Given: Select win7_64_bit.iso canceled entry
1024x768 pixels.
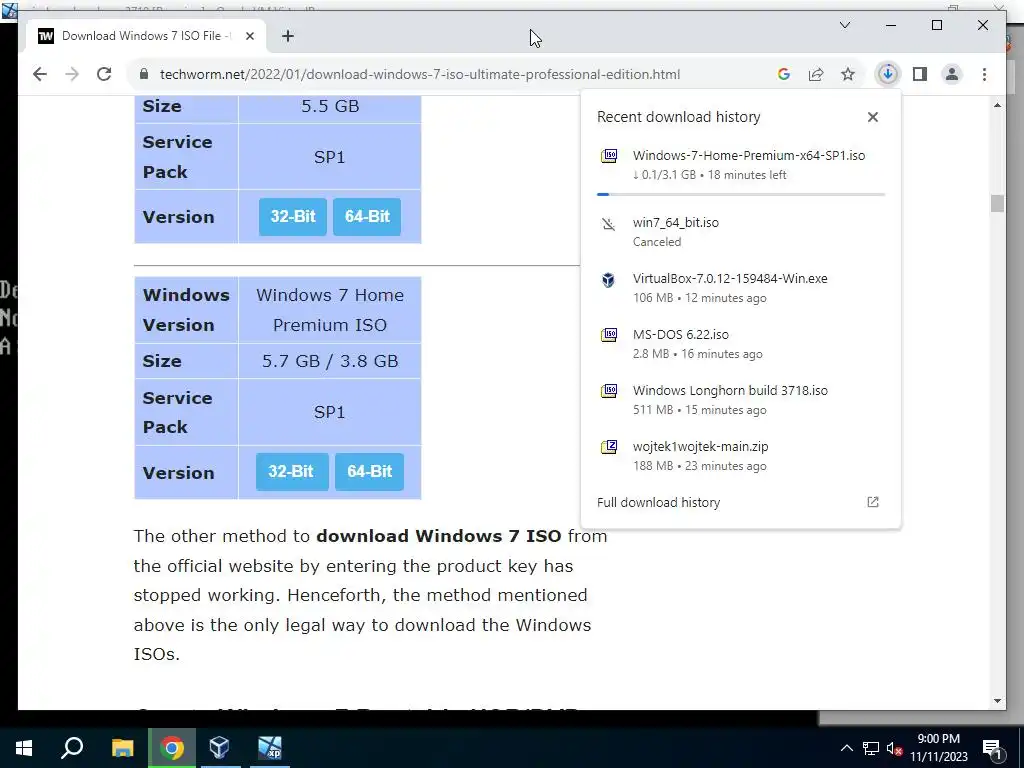Looking at the screenshot, I should (741, 232).
